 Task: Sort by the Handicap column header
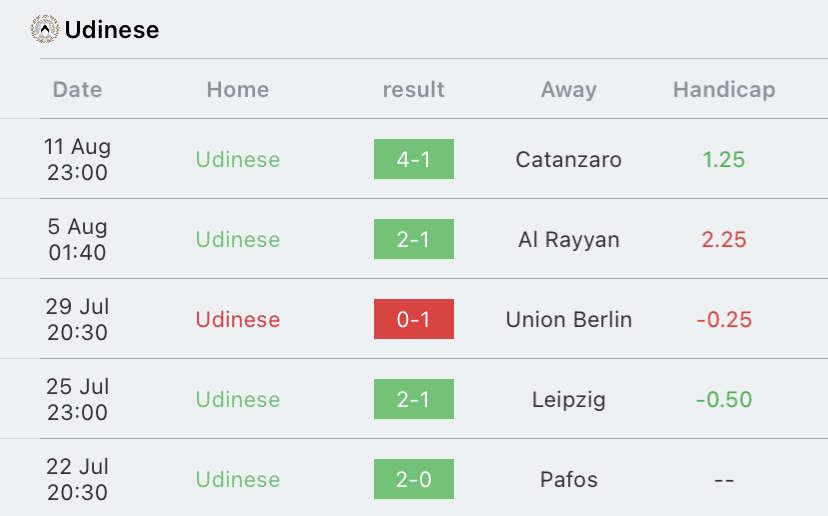coord(724,89)
